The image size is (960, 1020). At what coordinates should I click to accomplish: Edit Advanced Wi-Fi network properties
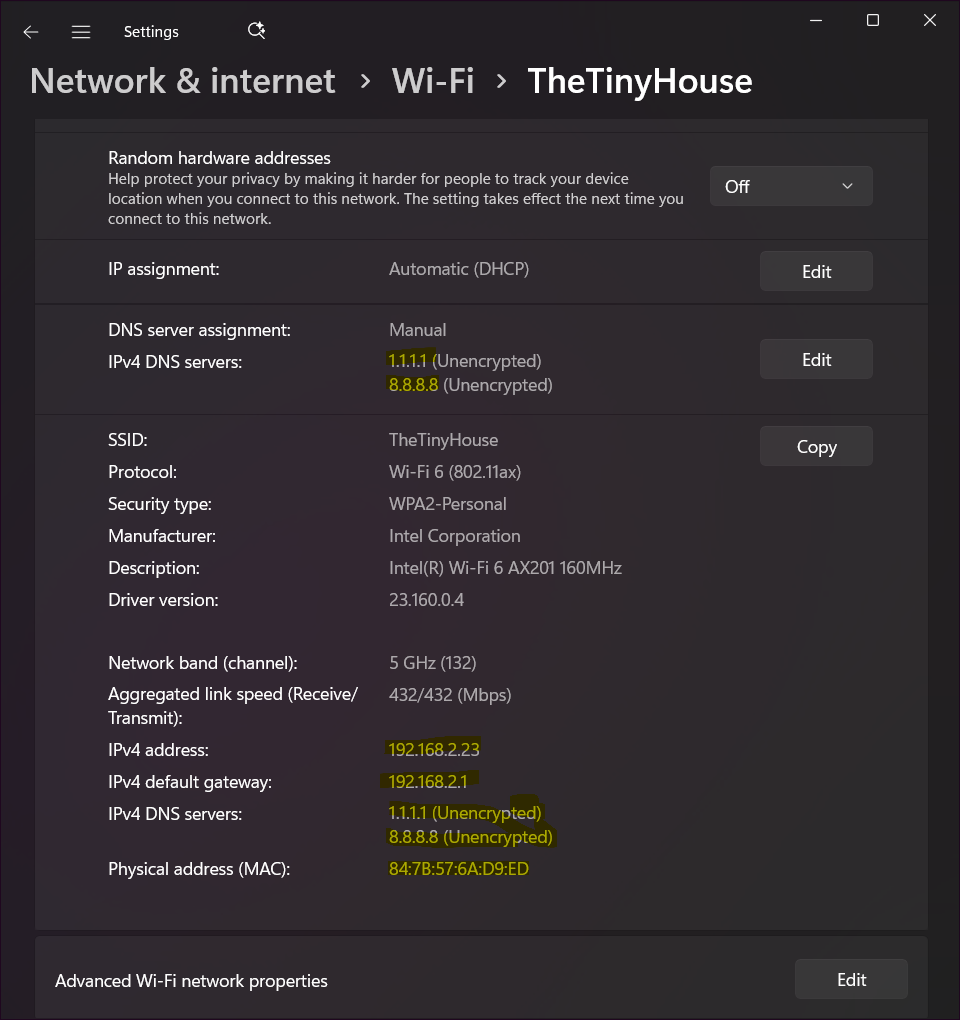(x=851, y=980)
